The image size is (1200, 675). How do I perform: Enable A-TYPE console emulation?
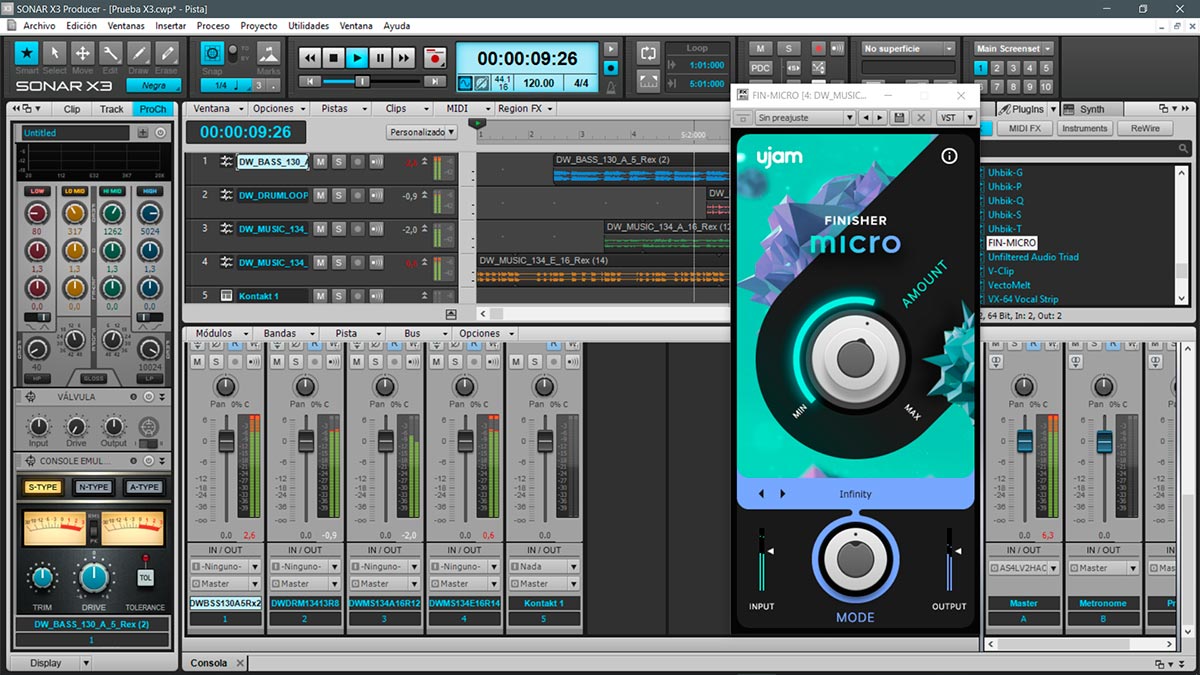(144, 487)
